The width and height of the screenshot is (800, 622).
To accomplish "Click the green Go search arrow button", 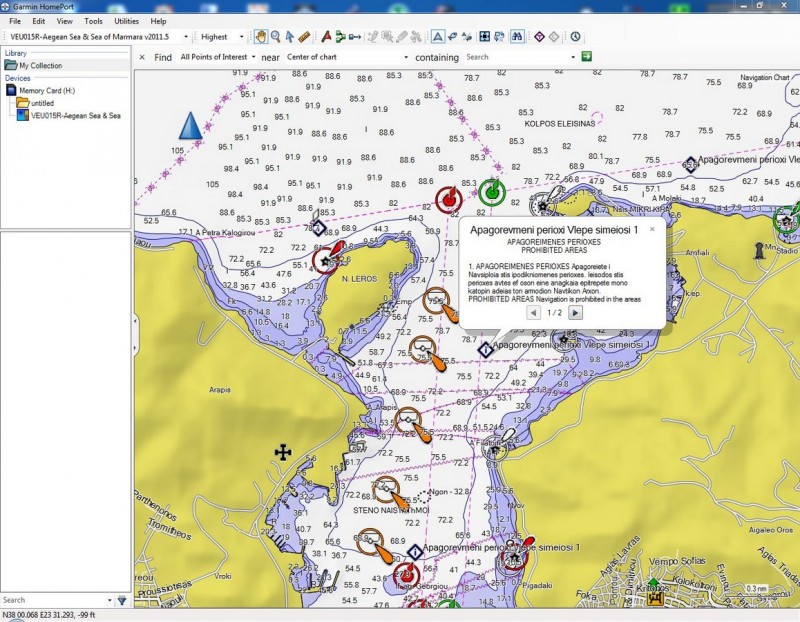I will point(587,57).
